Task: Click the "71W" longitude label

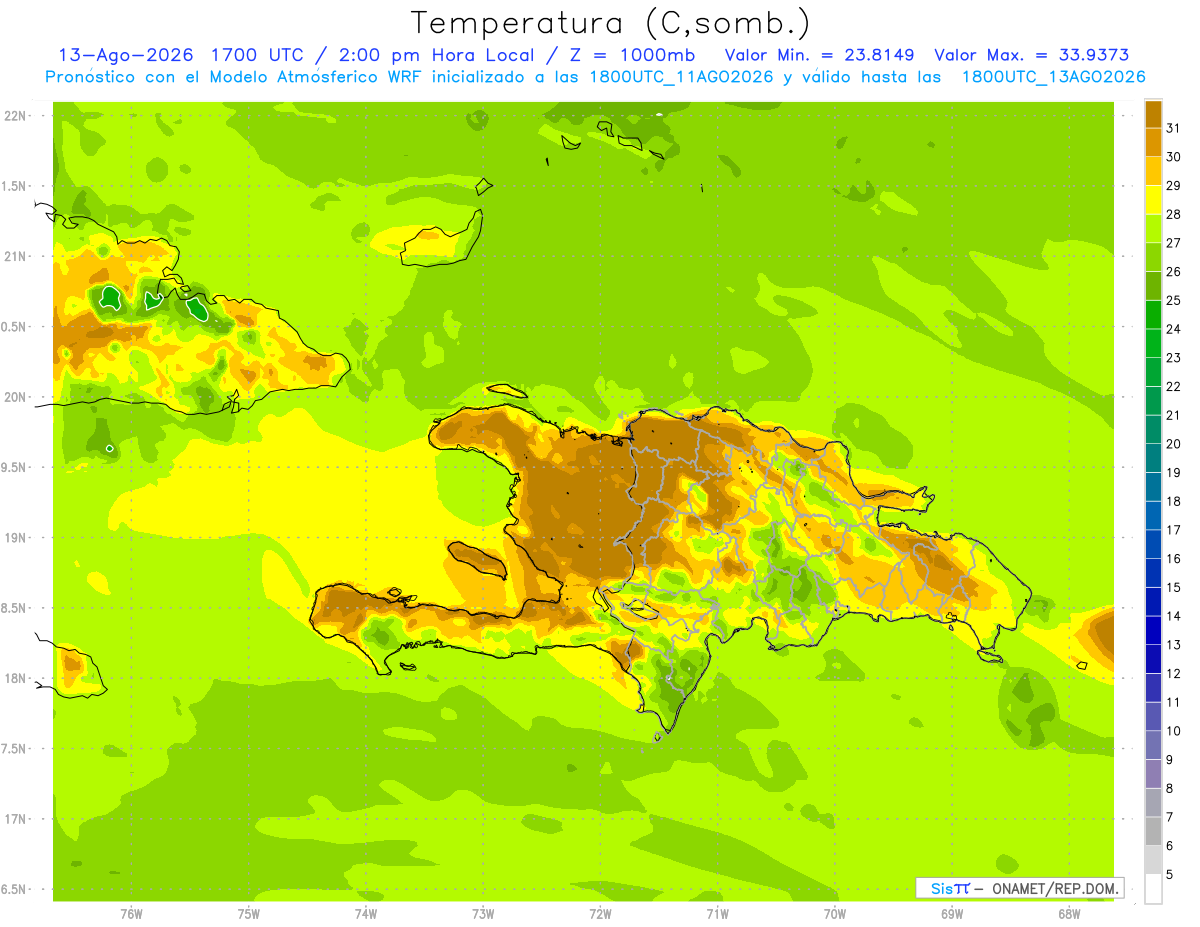Action: (x=717, y=914)
